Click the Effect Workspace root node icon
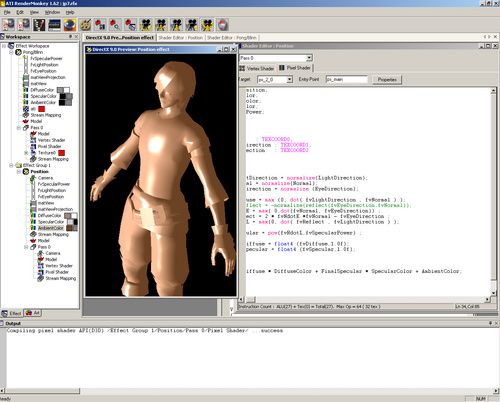This screenshot has width=500, height=402. click(11, 46)
